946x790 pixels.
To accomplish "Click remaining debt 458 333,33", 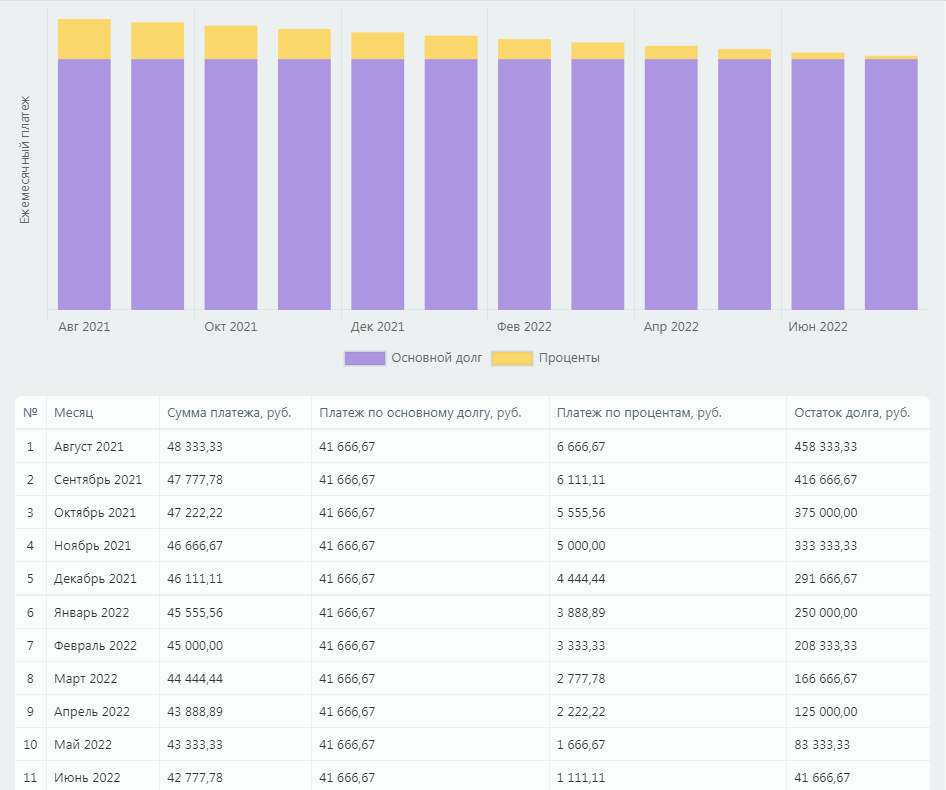I will coord(825,447).
